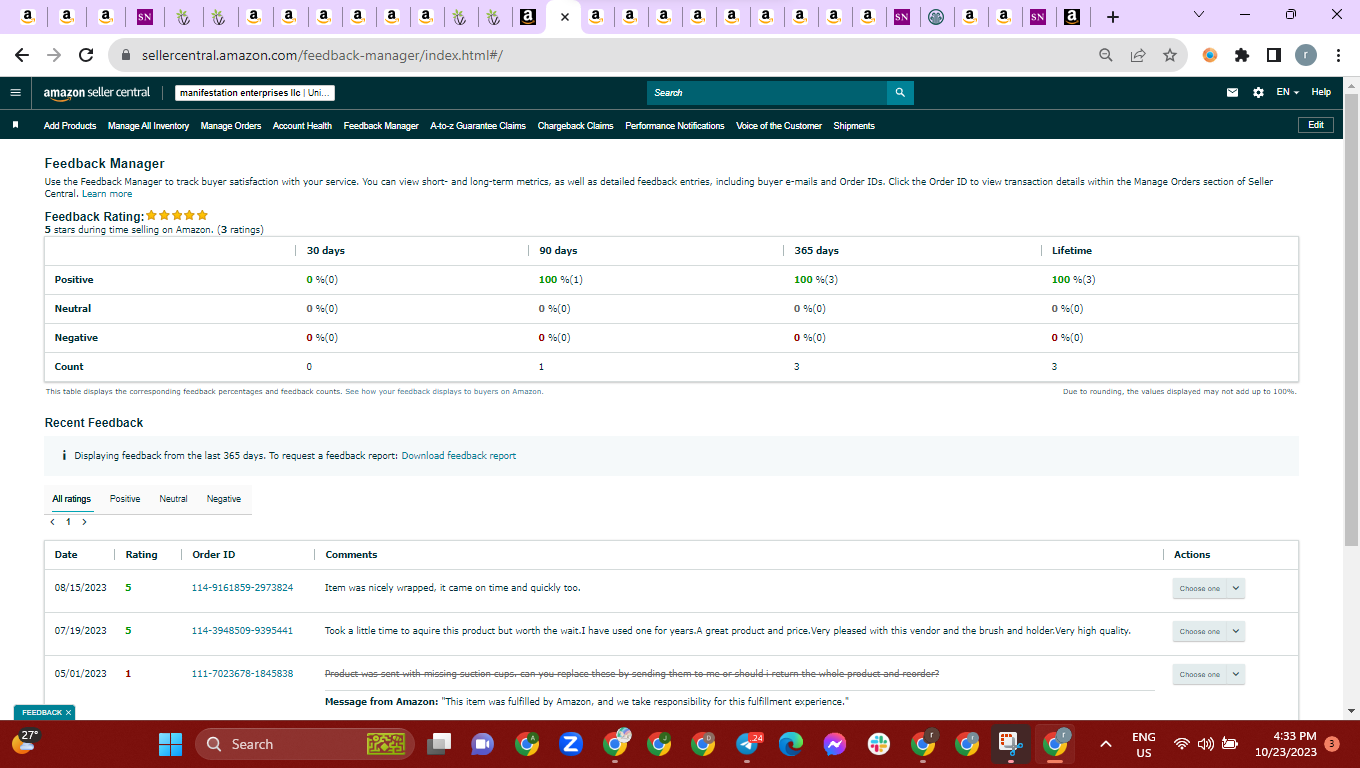Switch to the Negative ratings tab
Image resolution: width=1360 pixels, height=768 pixels.
[x=224, y=499]
